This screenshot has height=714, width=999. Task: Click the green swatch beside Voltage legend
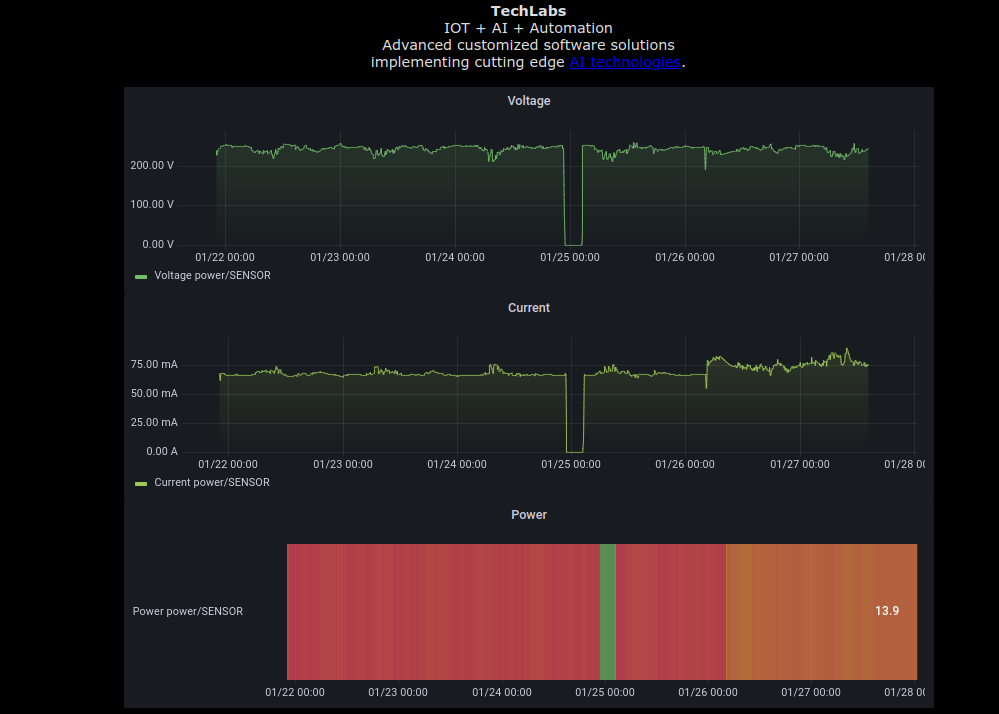(x=141, y=275)
